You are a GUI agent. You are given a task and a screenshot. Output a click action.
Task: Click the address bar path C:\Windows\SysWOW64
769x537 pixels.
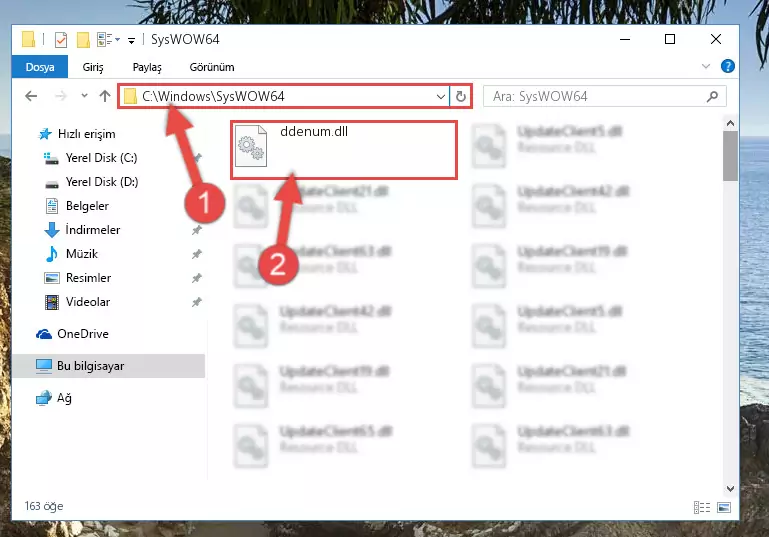click(x=213, y=96)
